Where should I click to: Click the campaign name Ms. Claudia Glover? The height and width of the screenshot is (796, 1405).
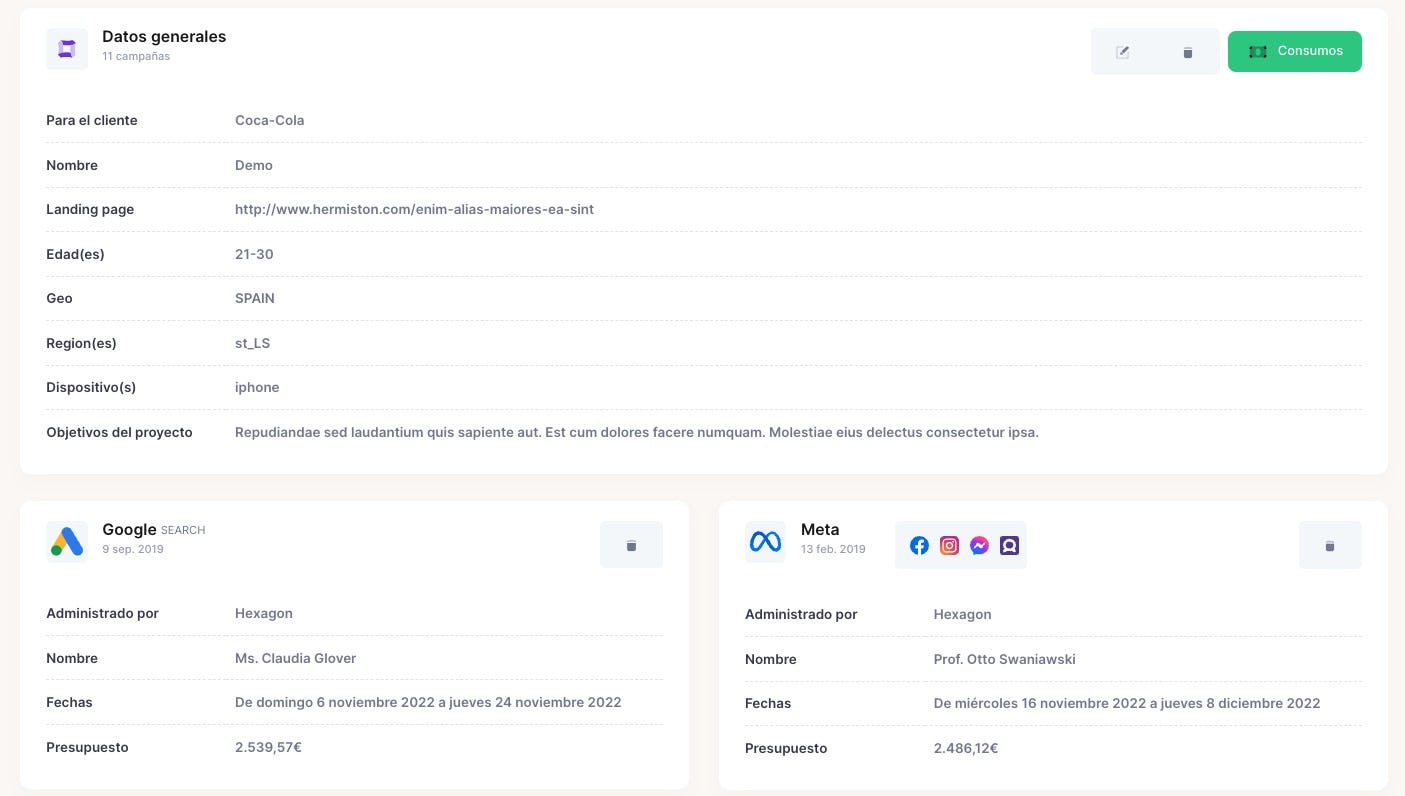[x=295, y=658]
